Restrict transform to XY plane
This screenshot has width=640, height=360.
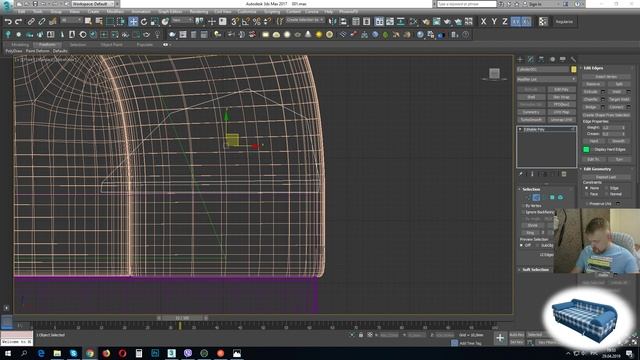(516, 22)
